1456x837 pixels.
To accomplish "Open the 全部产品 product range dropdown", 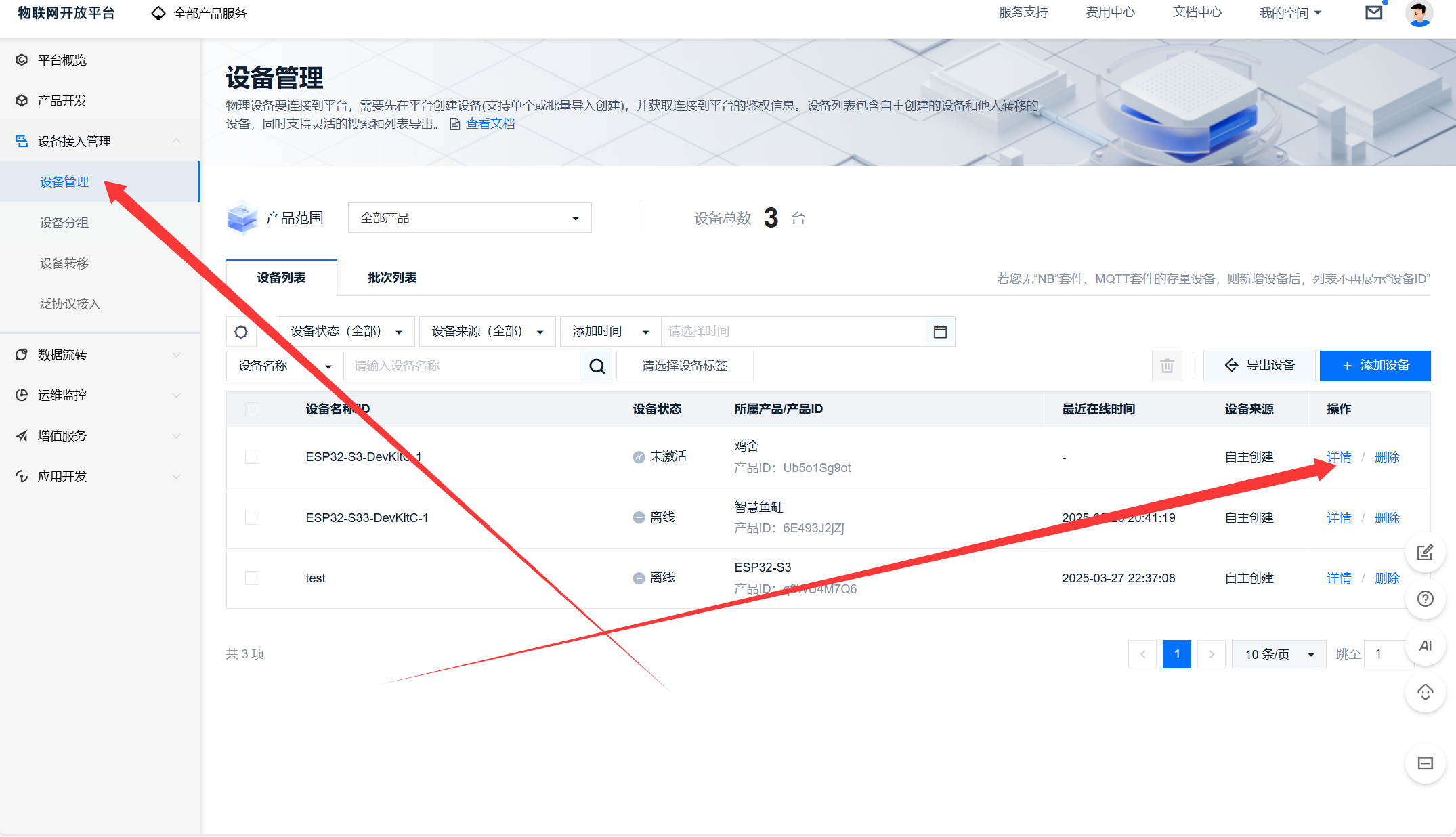I will click(x=469, y=218).
